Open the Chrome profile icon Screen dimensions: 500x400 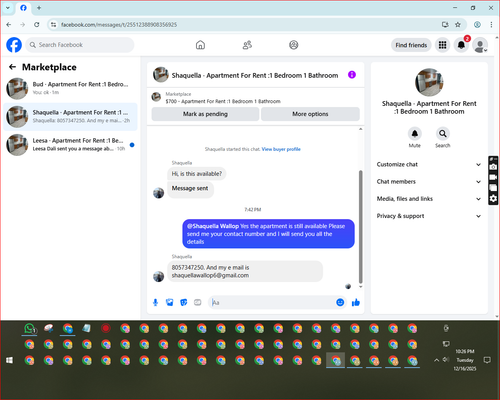coord(477,24)
